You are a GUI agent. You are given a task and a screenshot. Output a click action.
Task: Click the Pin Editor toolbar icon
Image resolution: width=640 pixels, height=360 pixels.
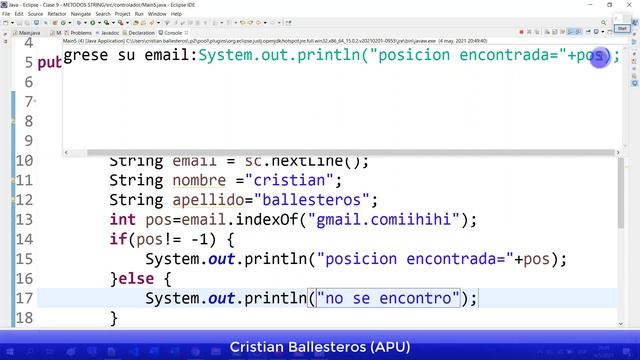point(288,23)
